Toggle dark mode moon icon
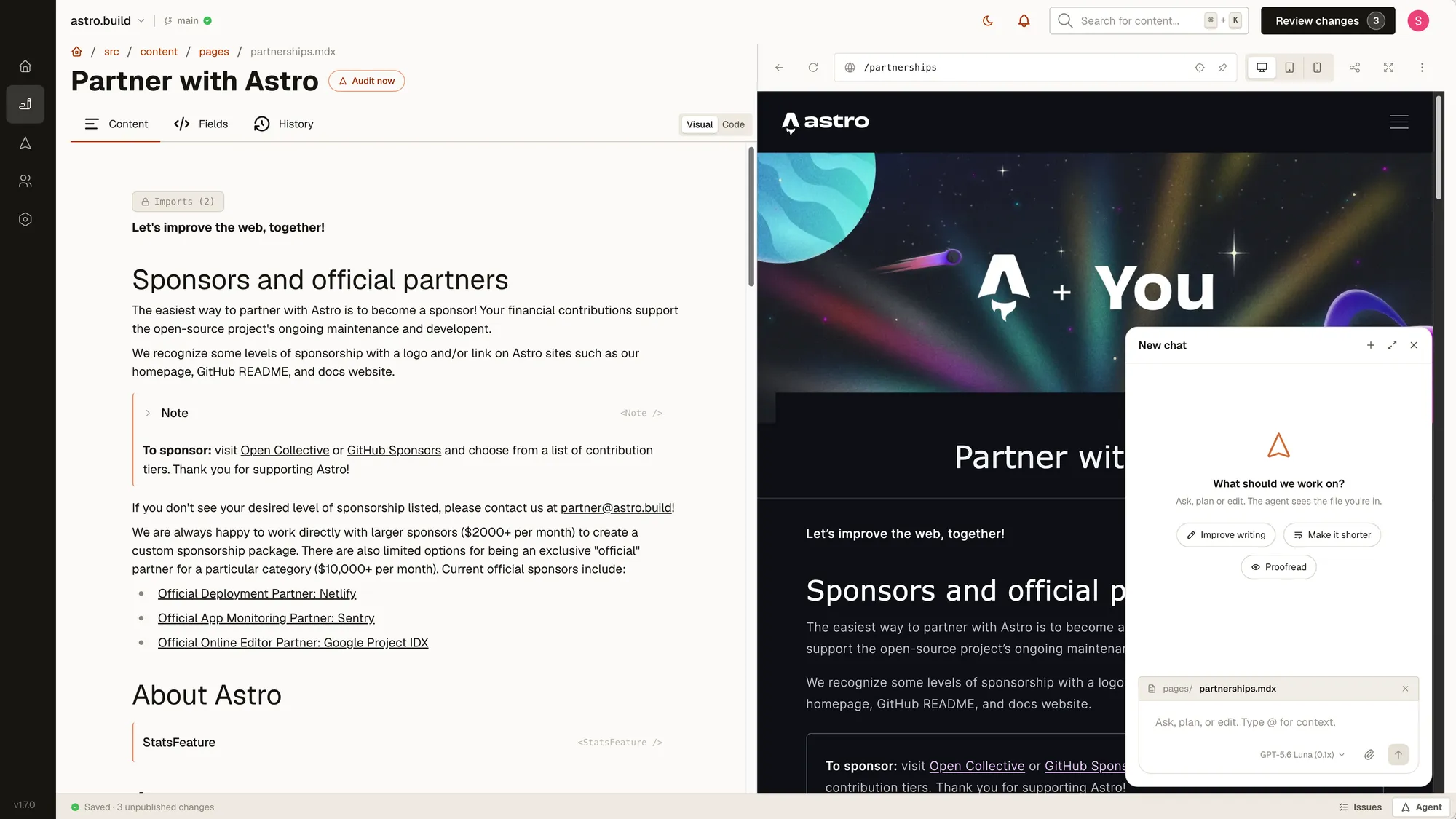 coord(988,21)
